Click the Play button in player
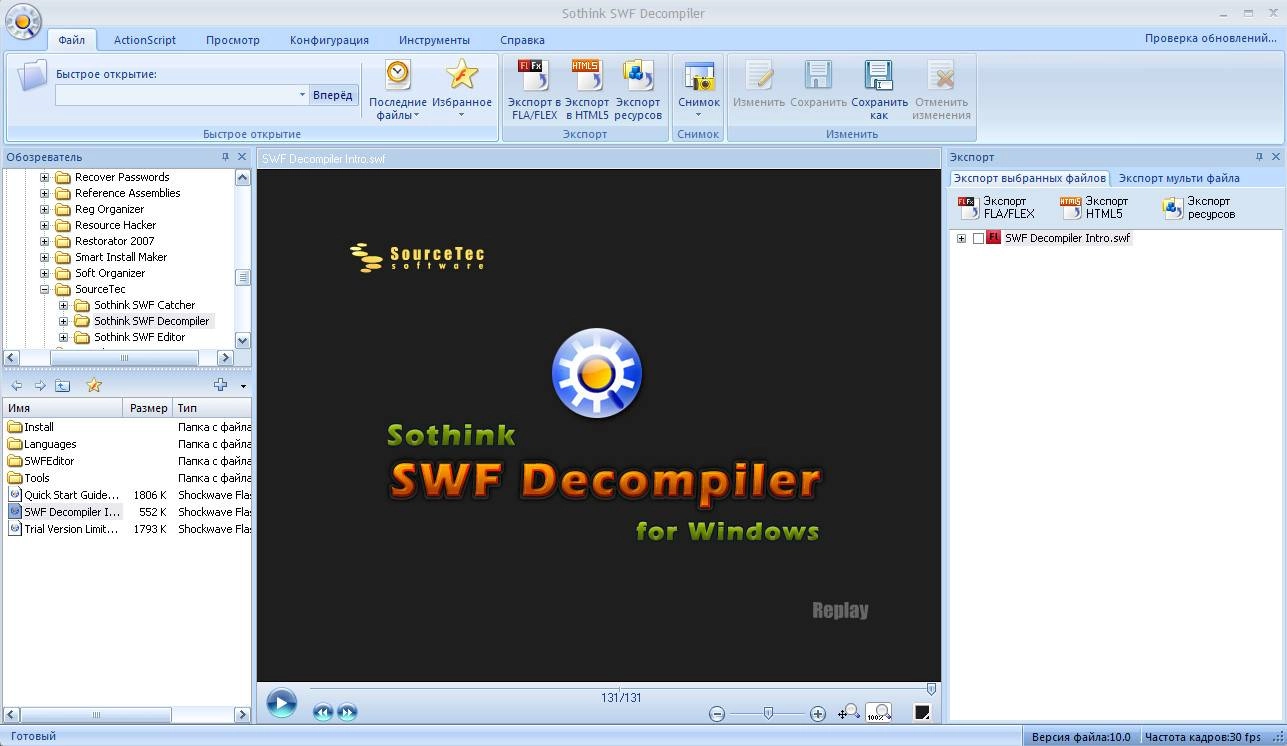Viewport: 1287px width, 746px height. click(x=281, y=703)
